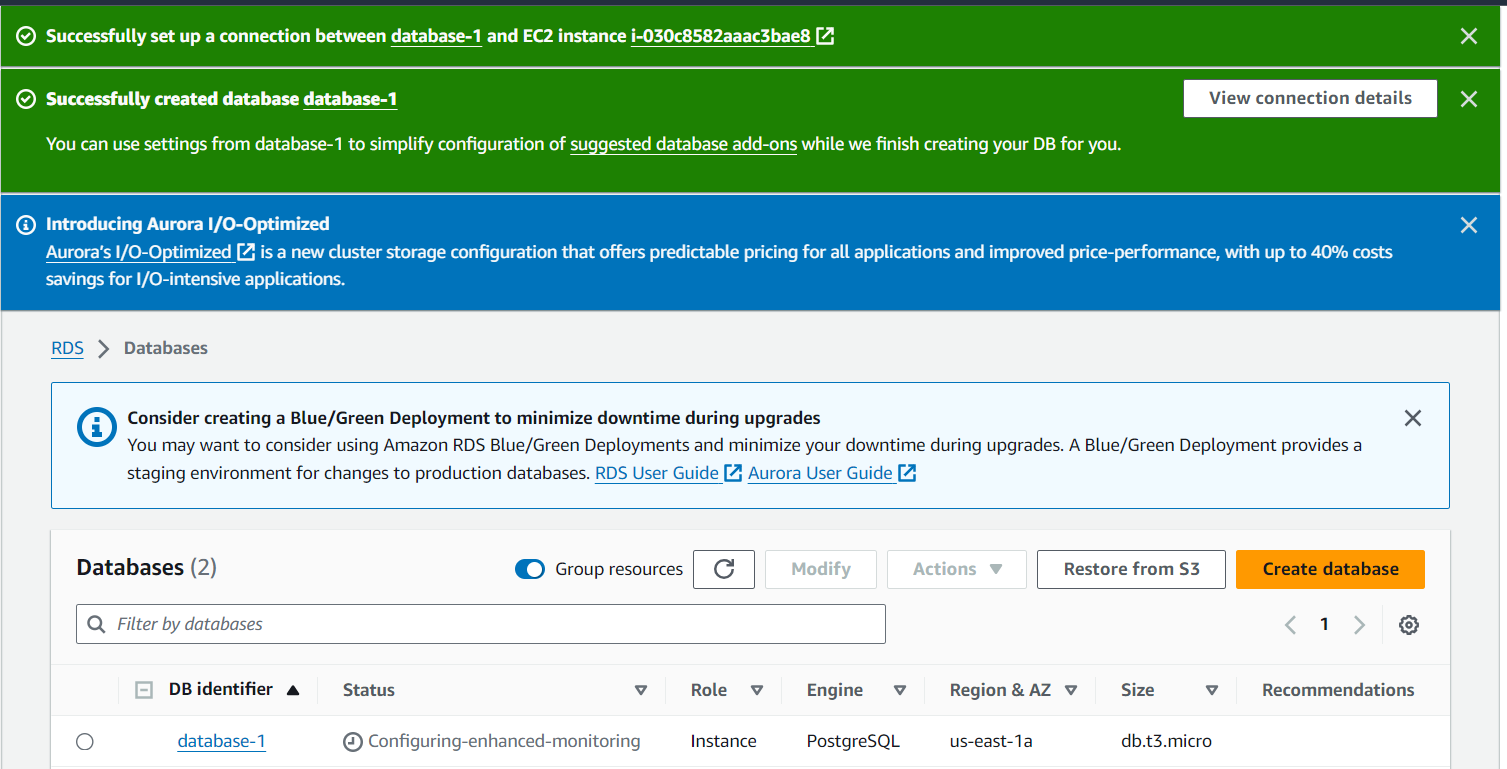The image size is (1507, 769).
Task: Open the Actions dropdown
Action: tap(956, 569)
